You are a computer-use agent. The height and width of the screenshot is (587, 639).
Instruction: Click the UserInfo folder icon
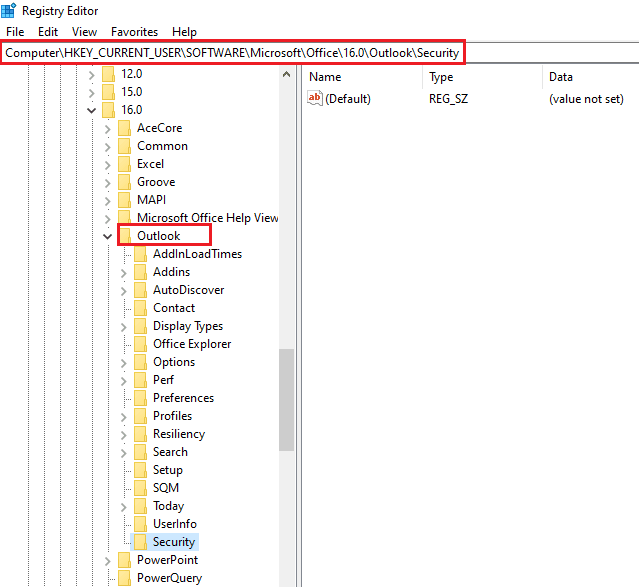coord(141,524)
